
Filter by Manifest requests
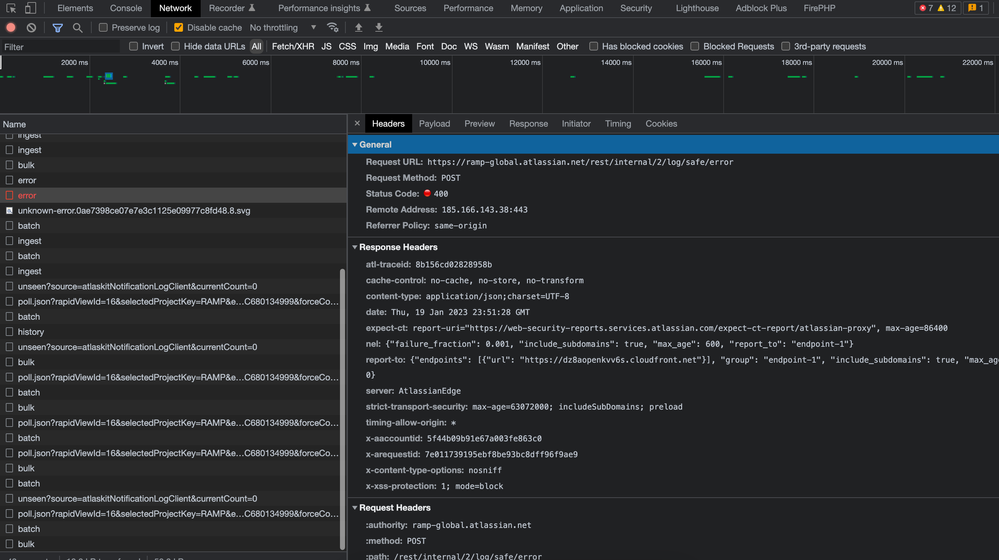pyautogui.click(x=533, y=46)
